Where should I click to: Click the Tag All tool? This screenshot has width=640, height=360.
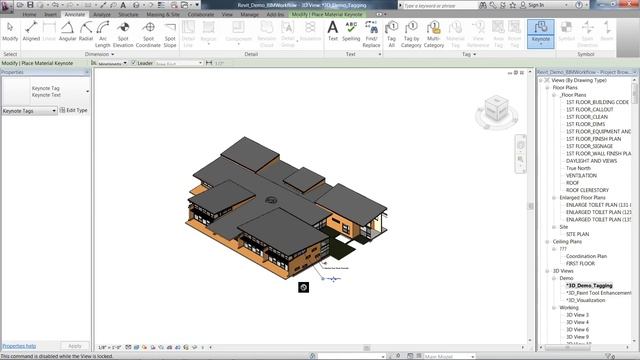(391, 35)
